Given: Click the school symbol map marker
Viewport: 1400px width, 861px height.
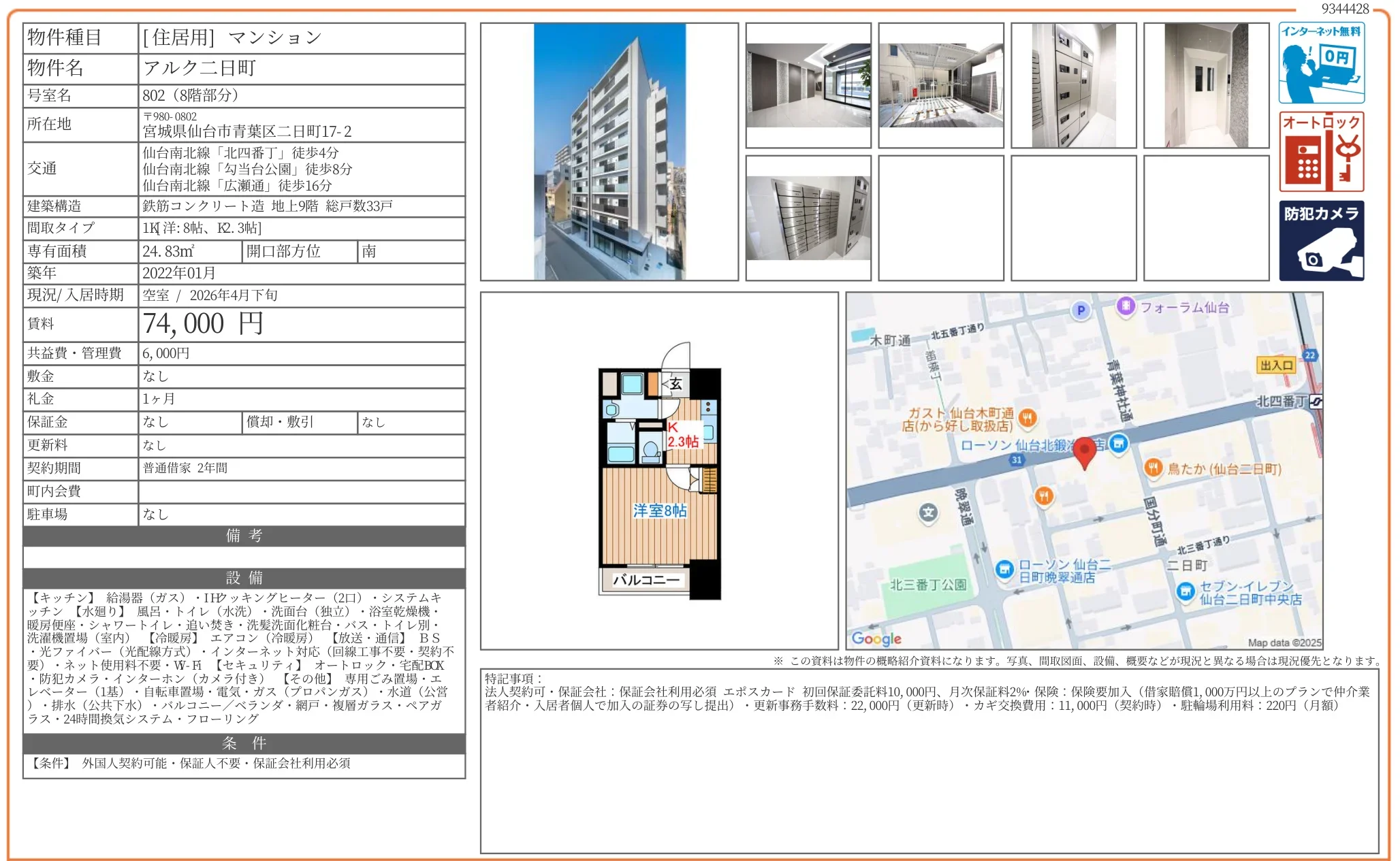Looking at the screenshot, I should 928,513.
